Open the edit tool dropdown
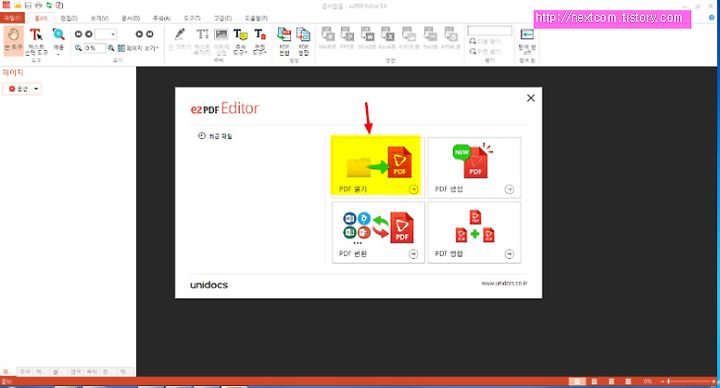The height and width of the screenshot is (388, 720). tap(260, 41)
